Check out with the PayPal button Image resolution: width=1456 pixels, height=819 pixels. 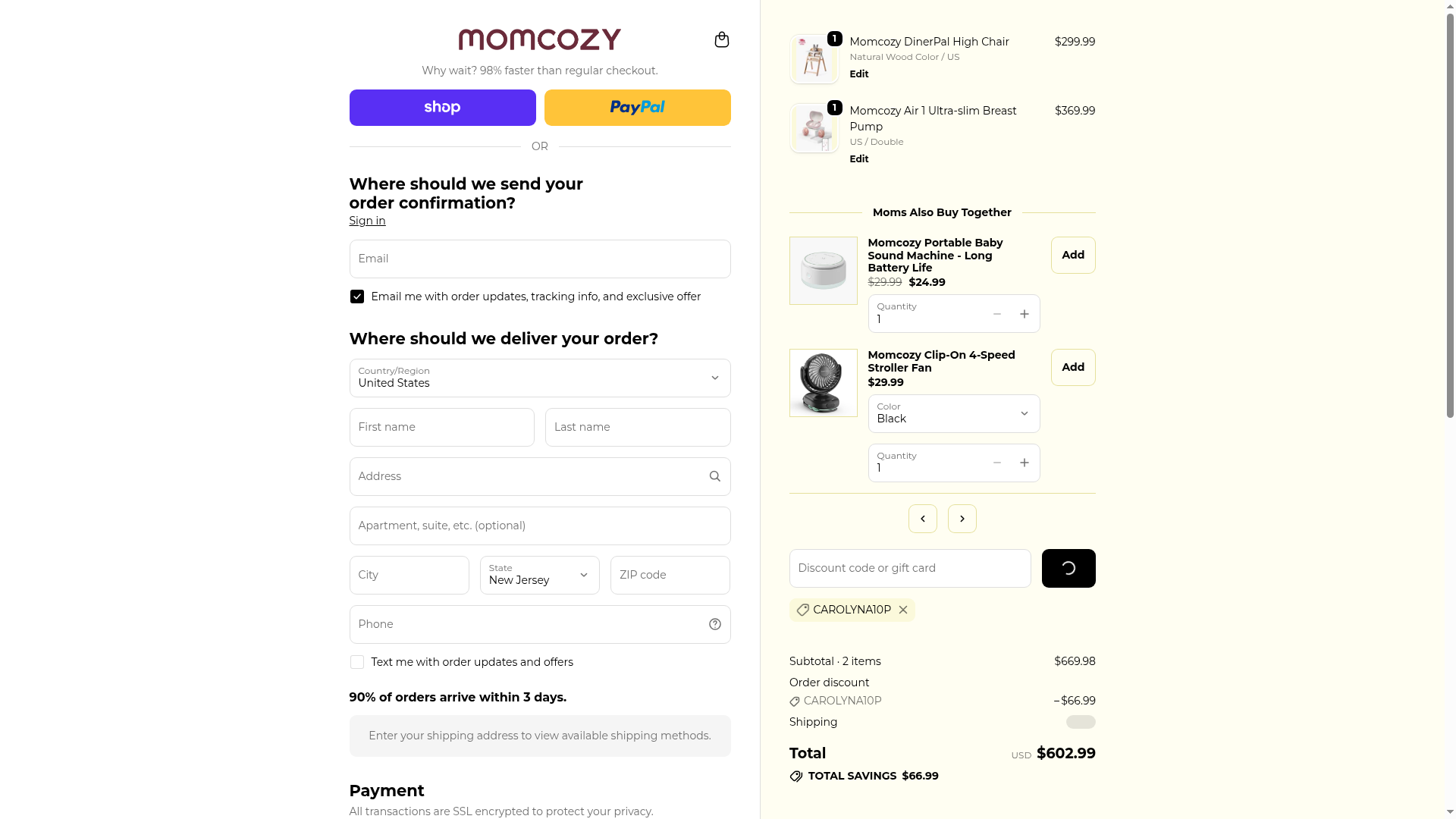pos(637,108)
